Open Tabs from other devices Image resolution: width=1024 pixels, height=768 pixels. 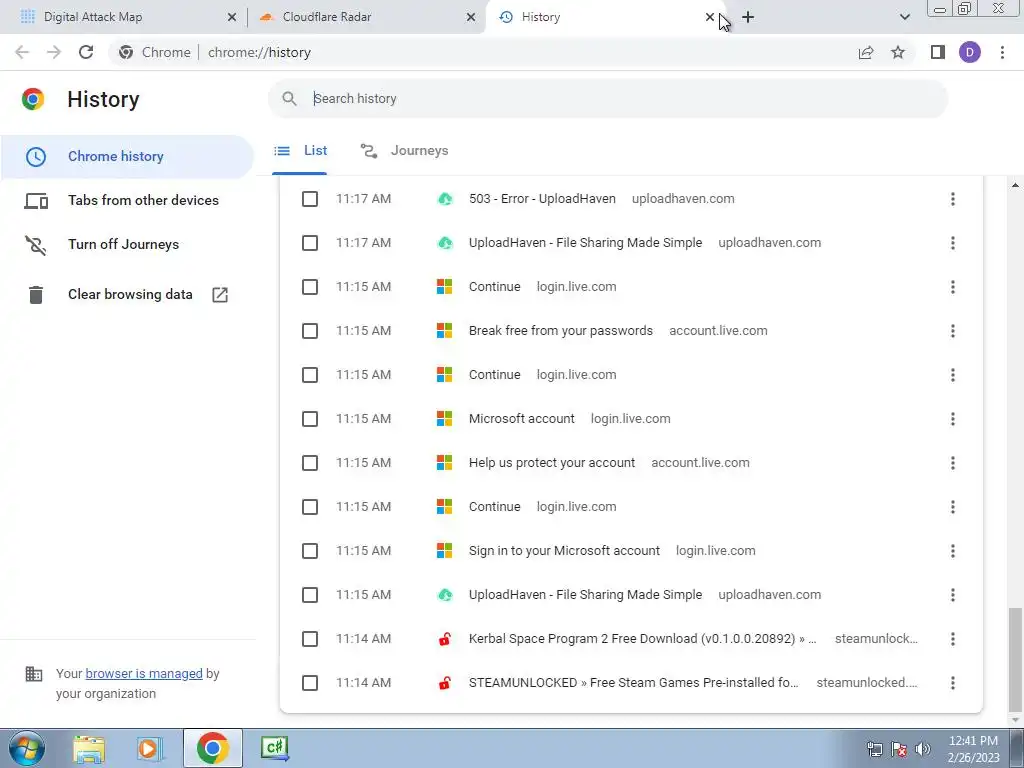[127, 200]
